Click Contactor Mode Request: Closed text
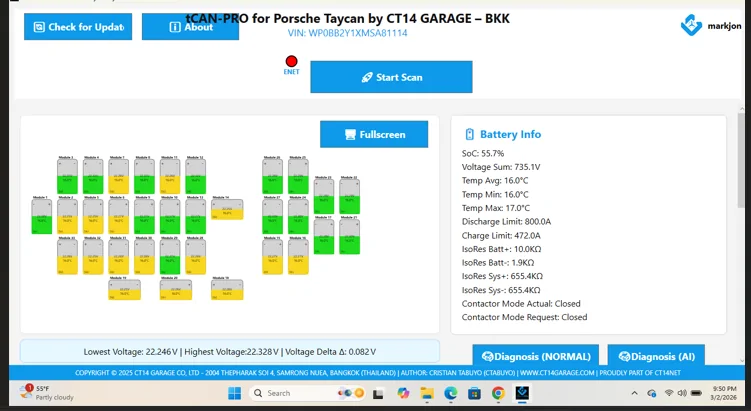The image size is (751, 411). pos(524,317)
